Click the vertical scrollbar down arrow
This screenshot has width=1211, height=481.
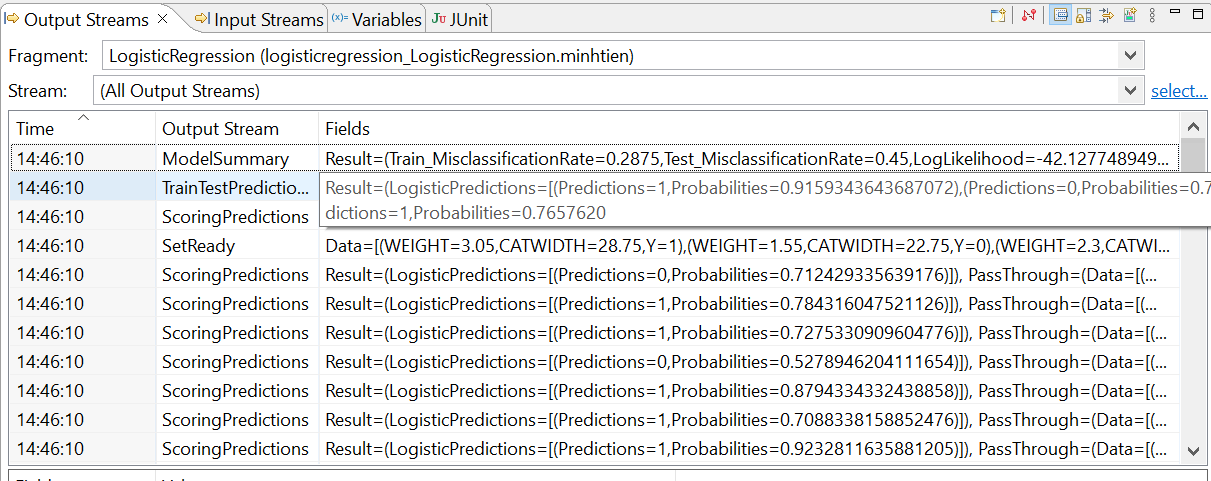[1193, 451]
